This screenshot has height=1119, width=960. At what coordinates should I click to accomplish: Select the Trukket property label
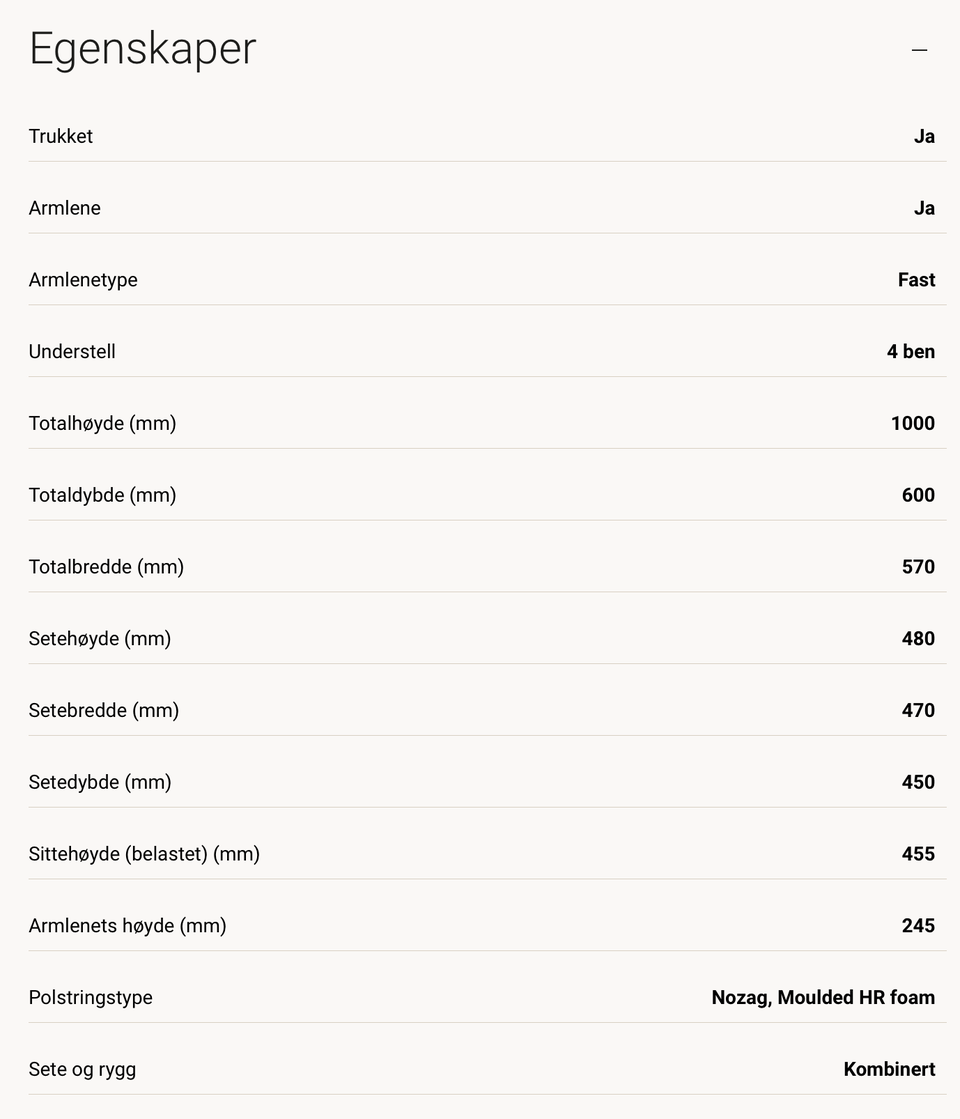tap(61, 136)
